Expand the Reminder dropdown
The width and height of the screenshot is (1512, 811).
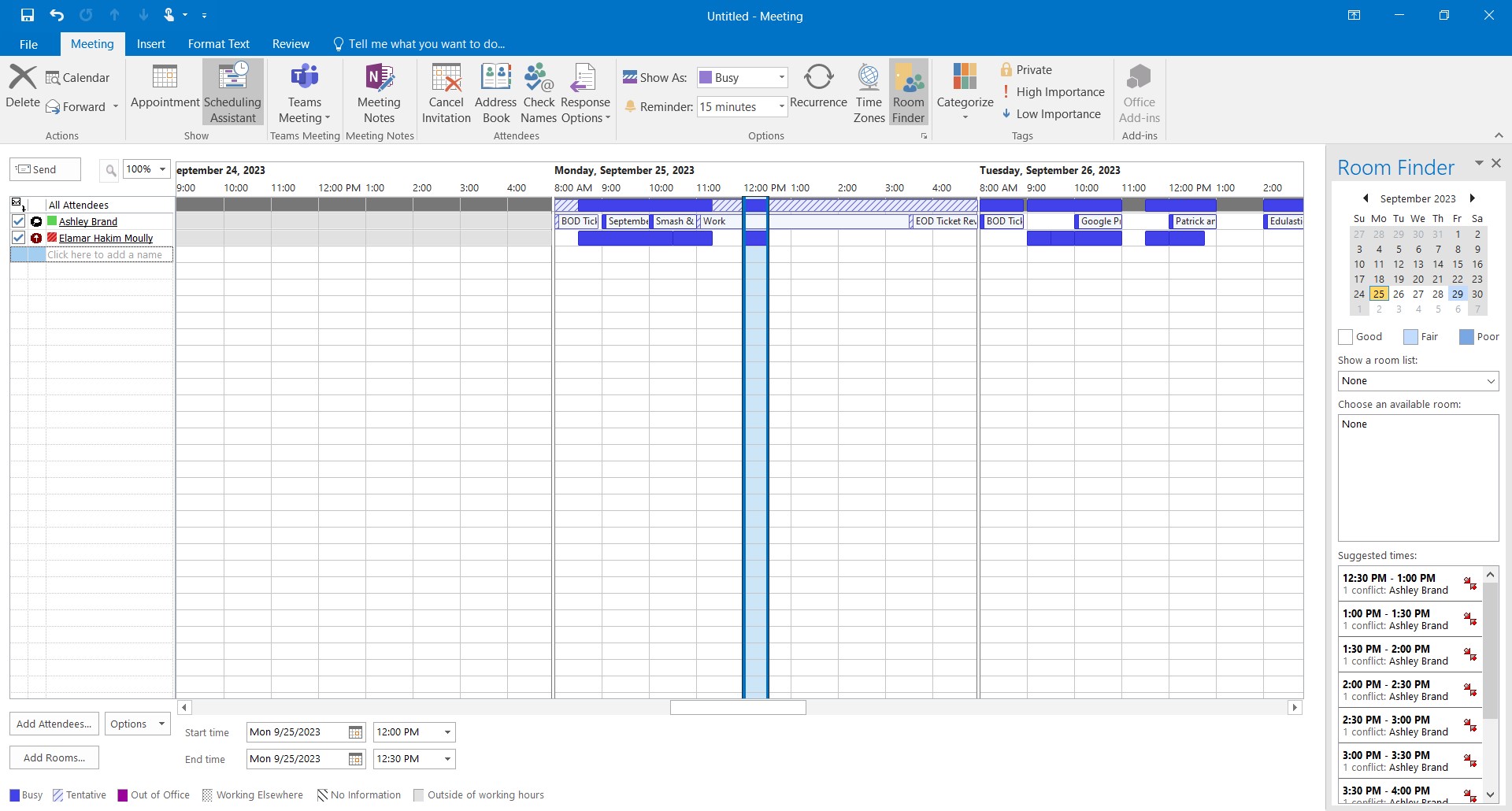pos(780,106)
